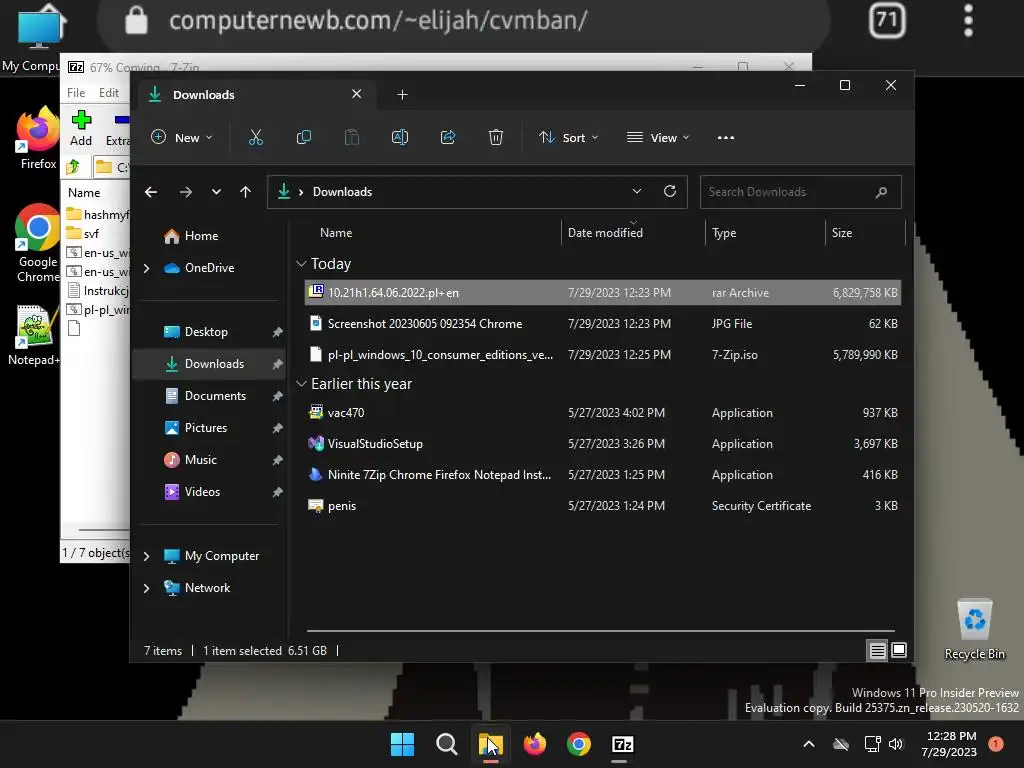Select Videos in navigation pane
The width and height of the screenshot is (1024, 768).
[192, 492]
